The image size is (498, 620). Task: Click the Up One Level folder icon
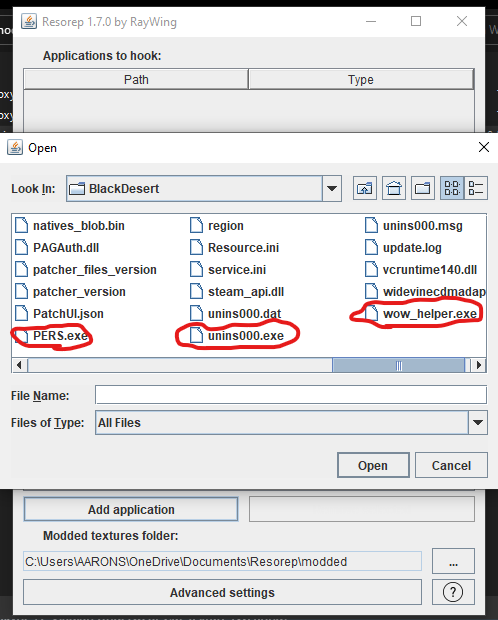[x=365, y=189]
